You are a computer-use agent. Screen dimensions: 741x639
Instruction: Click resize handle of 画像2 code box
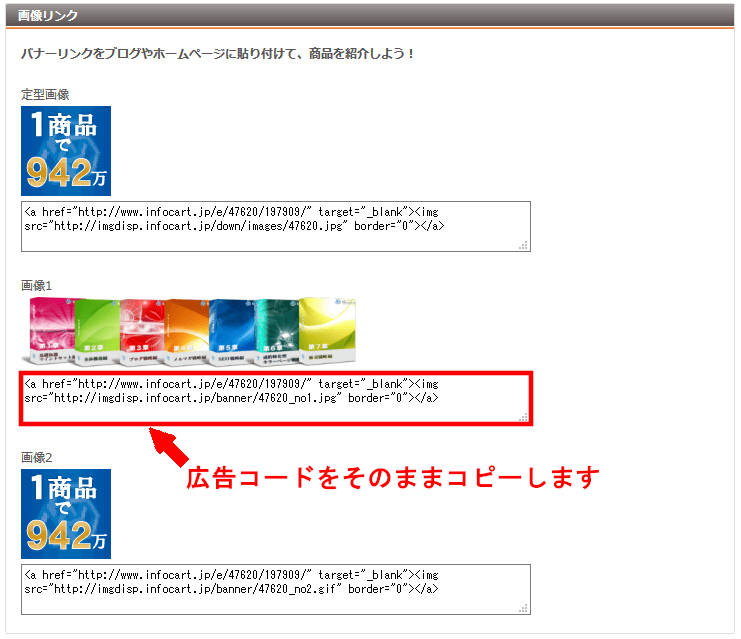pos(524,608)
